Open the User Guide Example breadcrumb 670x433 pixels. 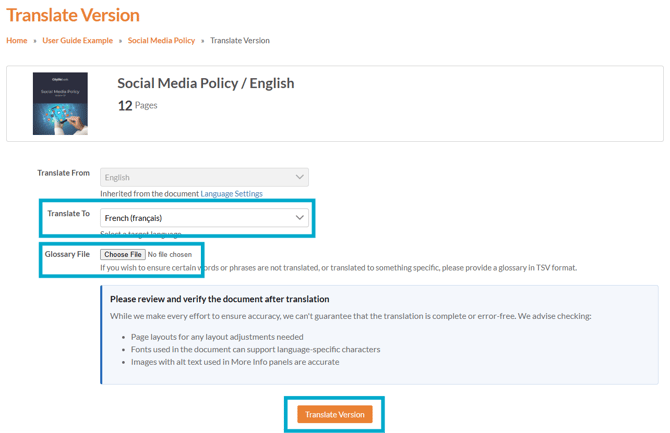tap(78, 41)
